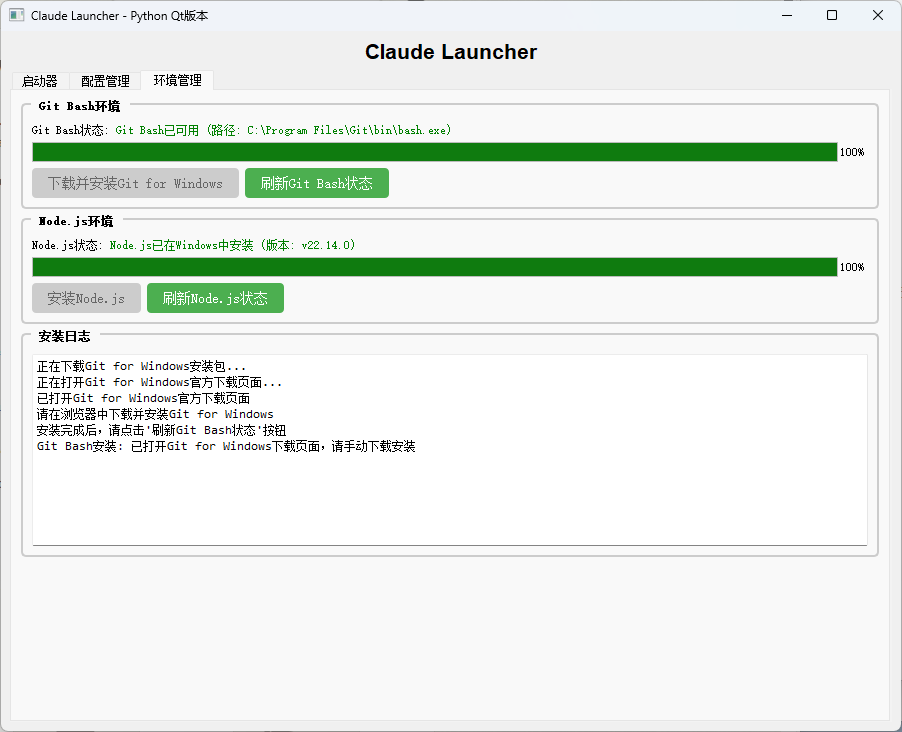Image resolution: width=902 pixels, height=732 pixels.
Task: Click the Node.js状态: label
Action: [67, 245]
